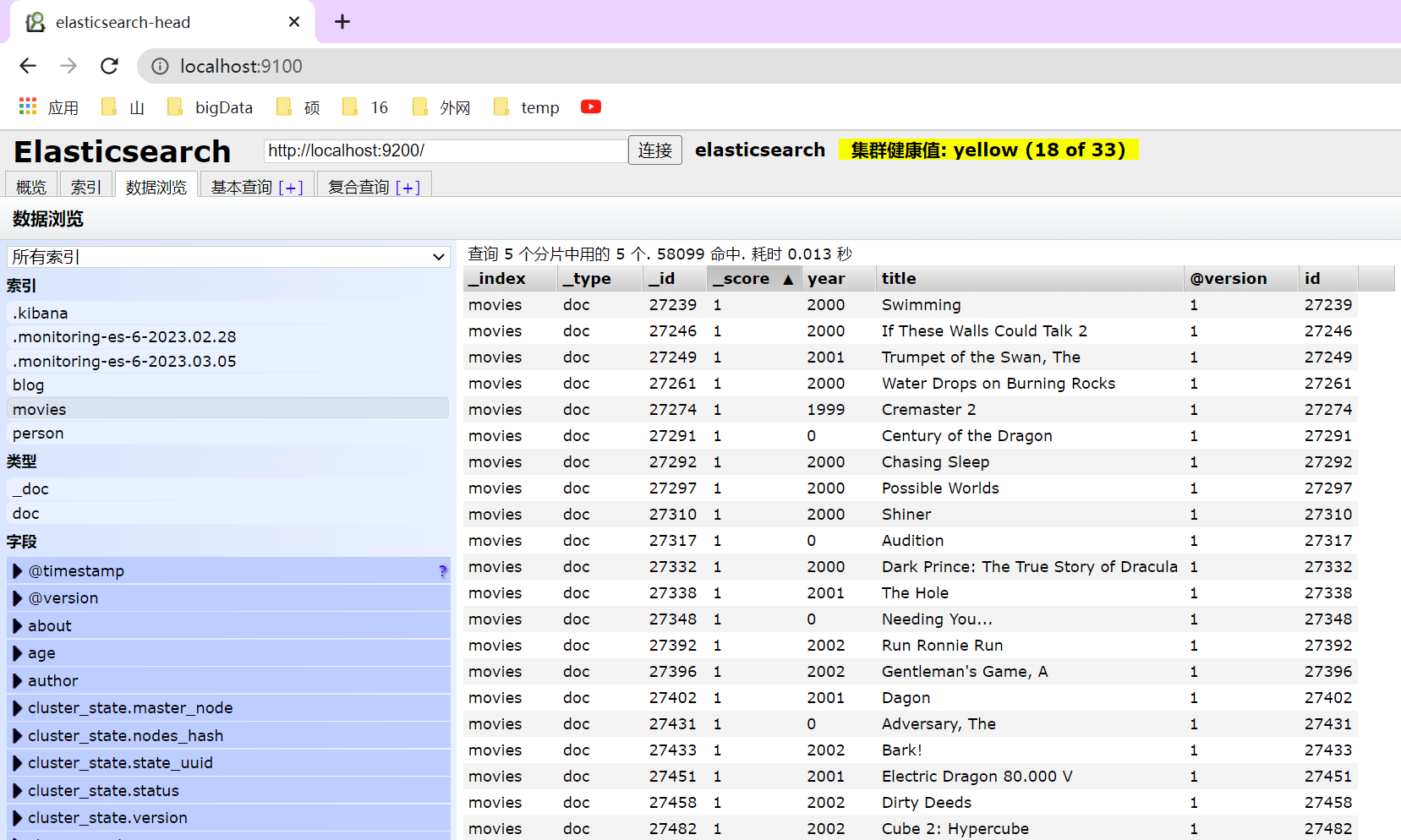
Task: Expand the about field
Action: pyautogui.click(x=18, y=626)
